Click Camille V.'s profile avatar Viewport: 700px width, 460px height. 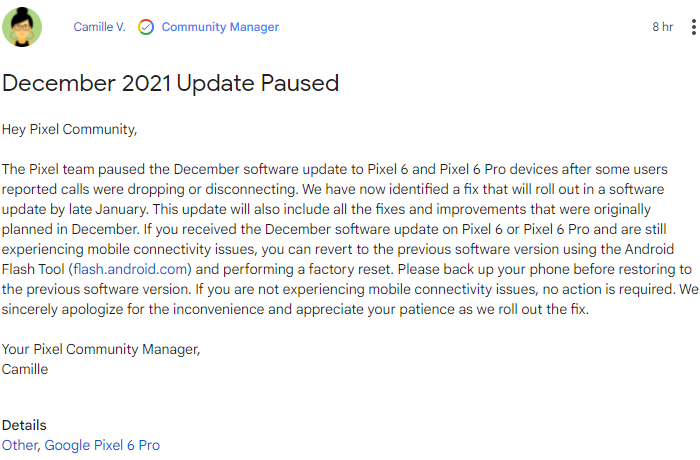pyautogui.click(x=22, y=27)
